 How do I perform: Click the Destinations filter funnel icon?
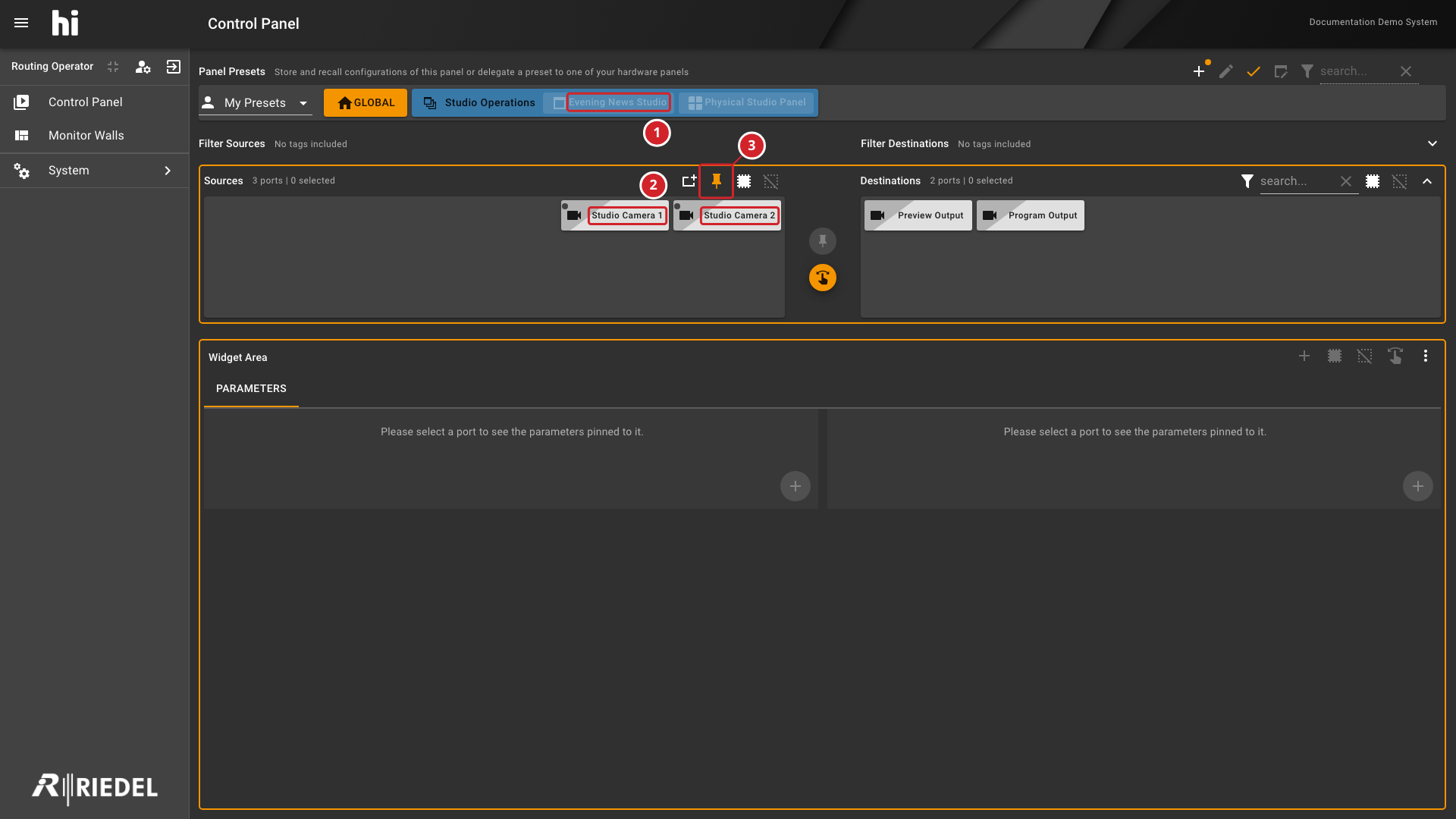(x=1247, y=181)
